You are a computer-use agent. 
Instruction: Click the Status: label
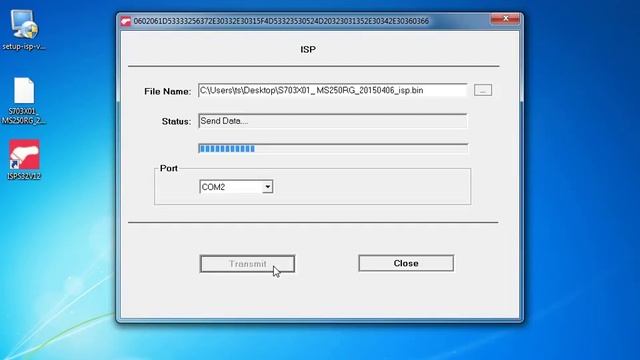tap(176, 122)
